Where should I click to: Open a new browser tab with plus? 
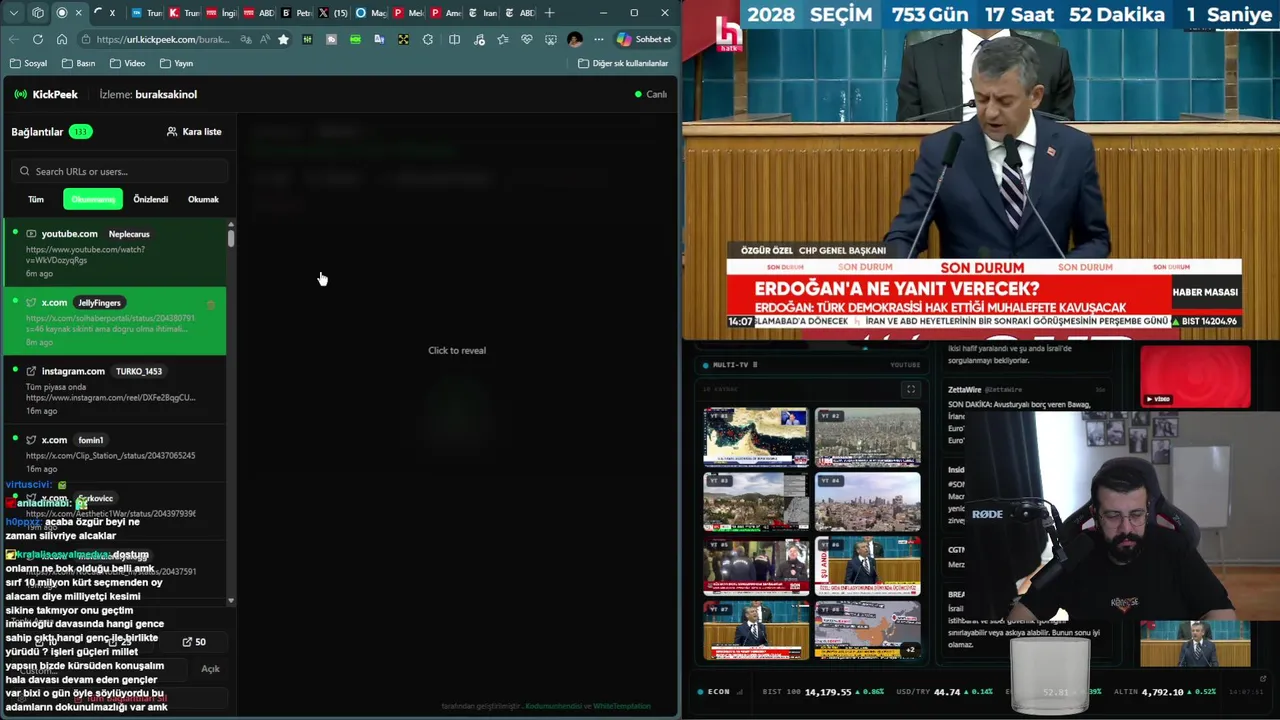coord(549,13)
